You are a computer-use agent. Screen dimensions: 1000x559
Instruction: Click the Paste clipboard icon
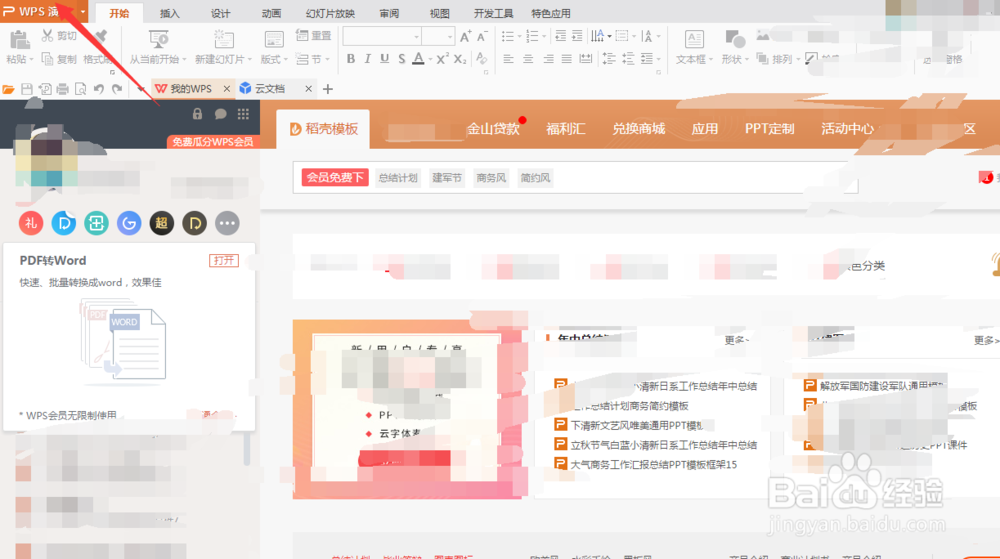[19, 40]
